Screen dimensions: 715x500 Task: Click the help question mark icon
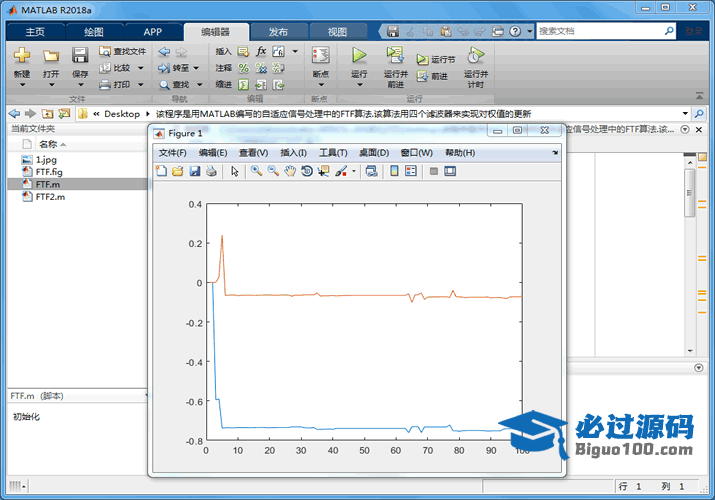tap(515, 31)
